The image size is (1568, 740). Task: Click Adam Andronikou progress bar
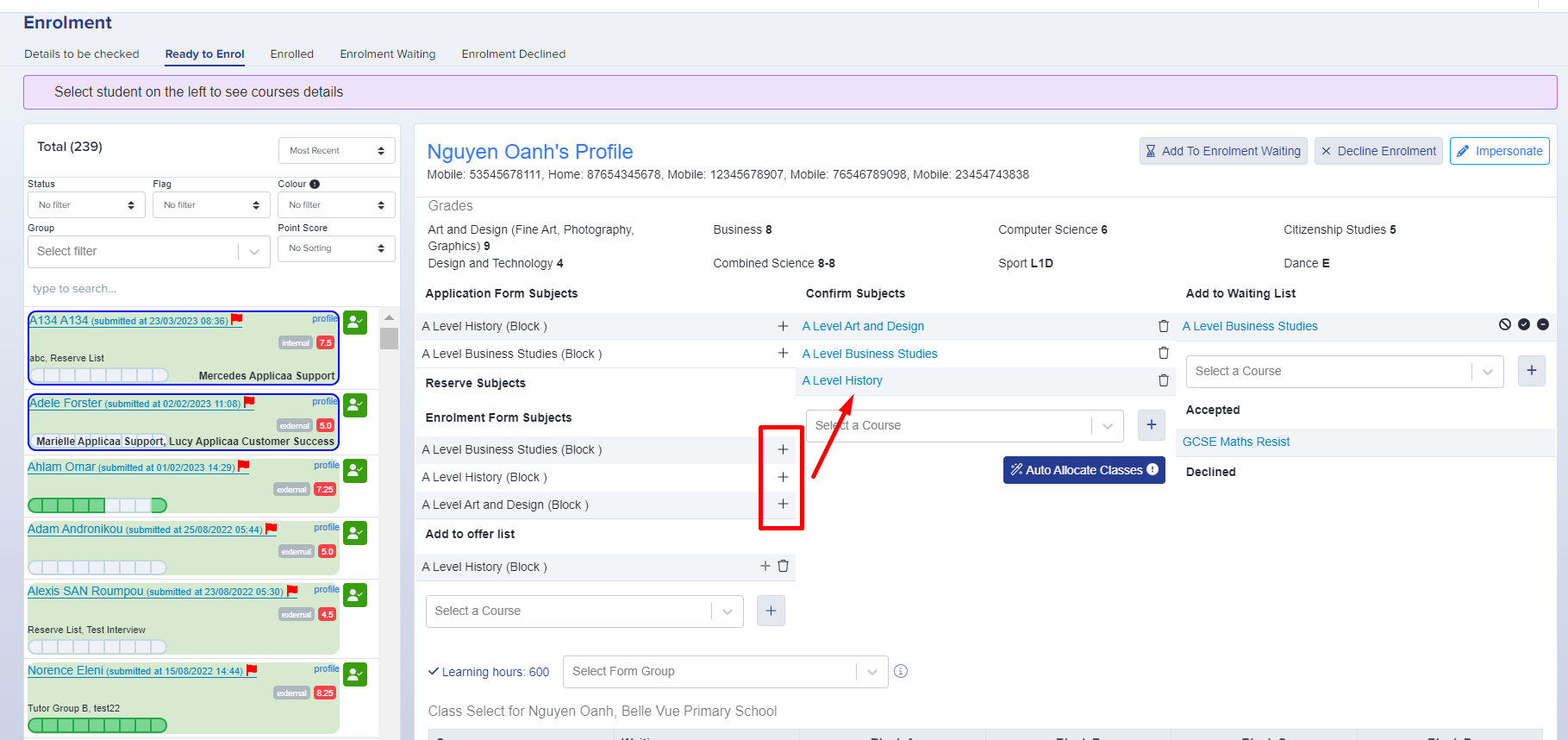click(x=97, y=568)
